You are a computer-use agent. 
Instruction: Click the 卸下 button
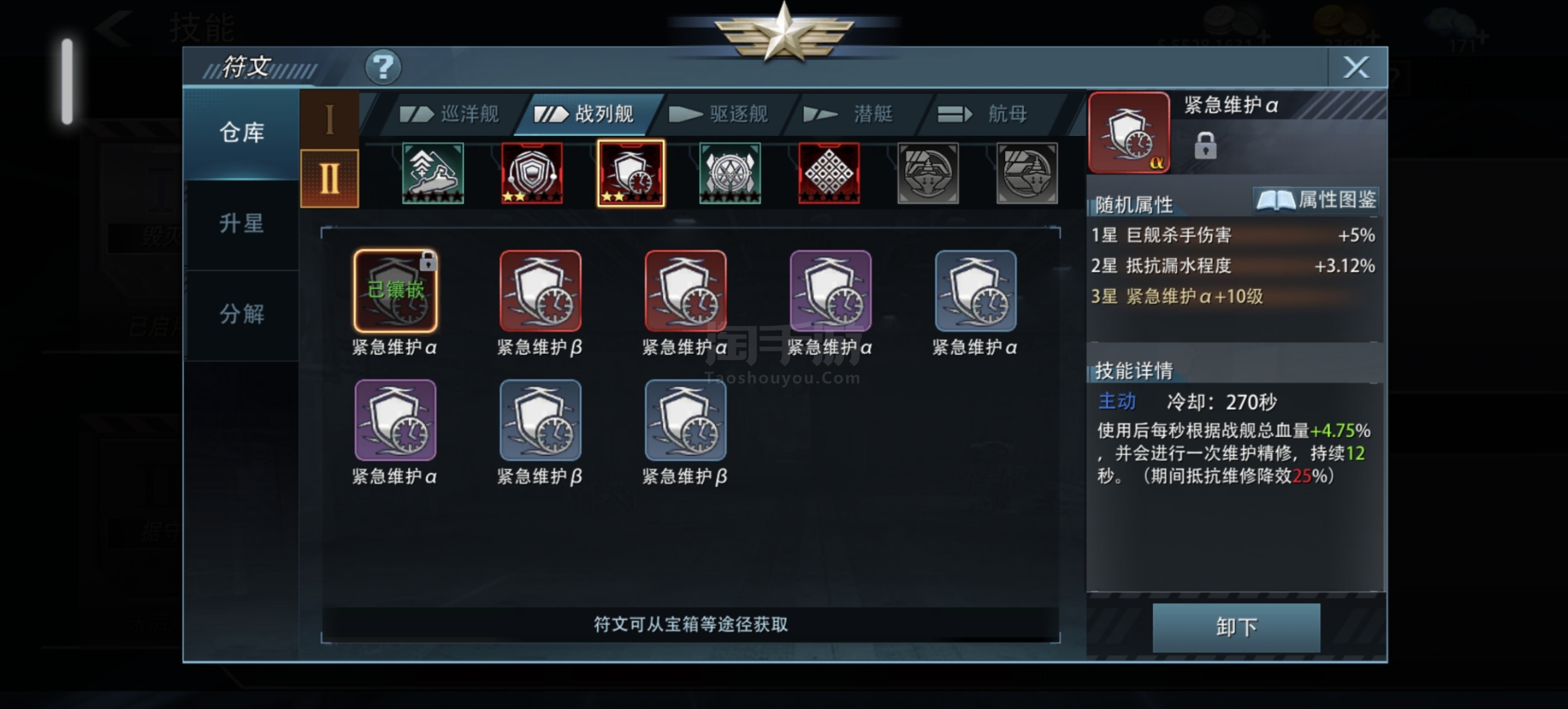pyautogui.click(x=1236, y=627)
